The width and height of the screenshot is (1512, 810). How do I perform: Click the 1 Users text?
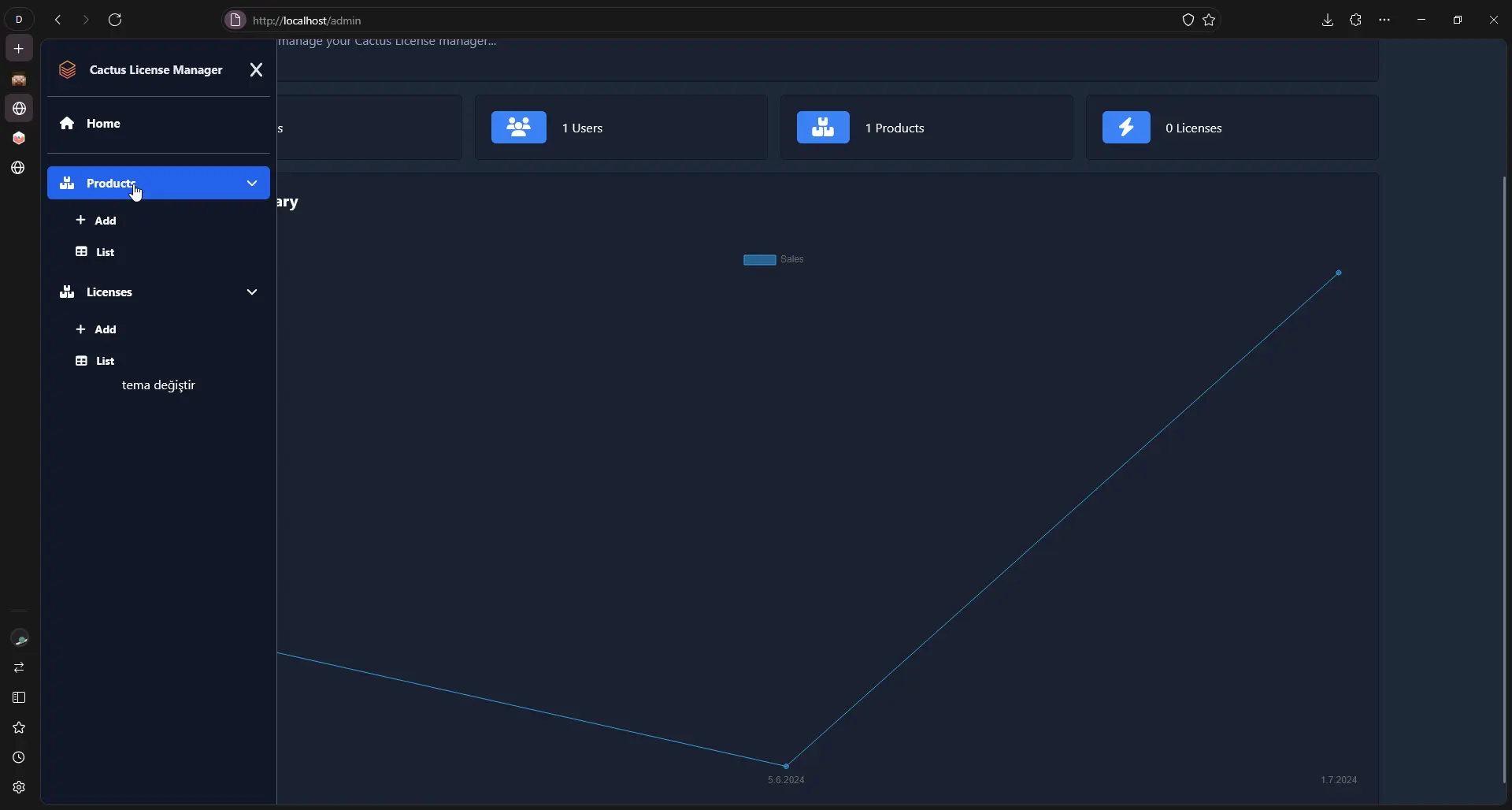tap(582, 128)
